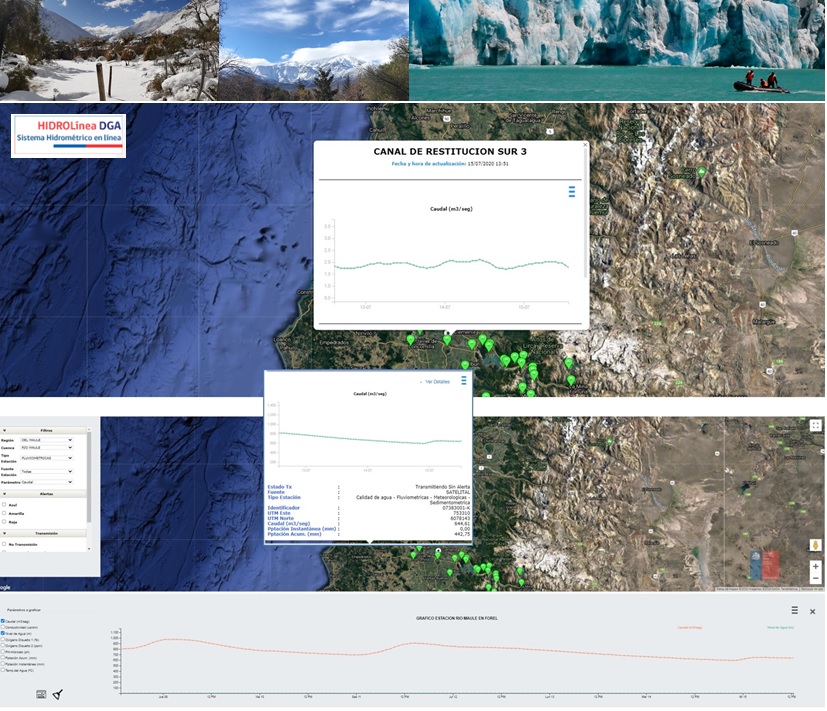
Task: Check the Roja alert checkbox
Action: (4, 522)
